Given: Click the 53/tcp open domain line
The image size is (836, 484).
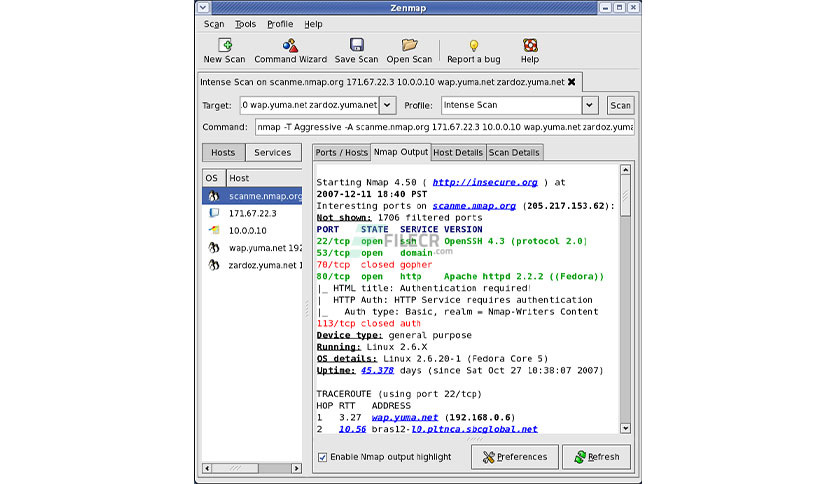Looking at the screenshot, I should click(374, 253).
